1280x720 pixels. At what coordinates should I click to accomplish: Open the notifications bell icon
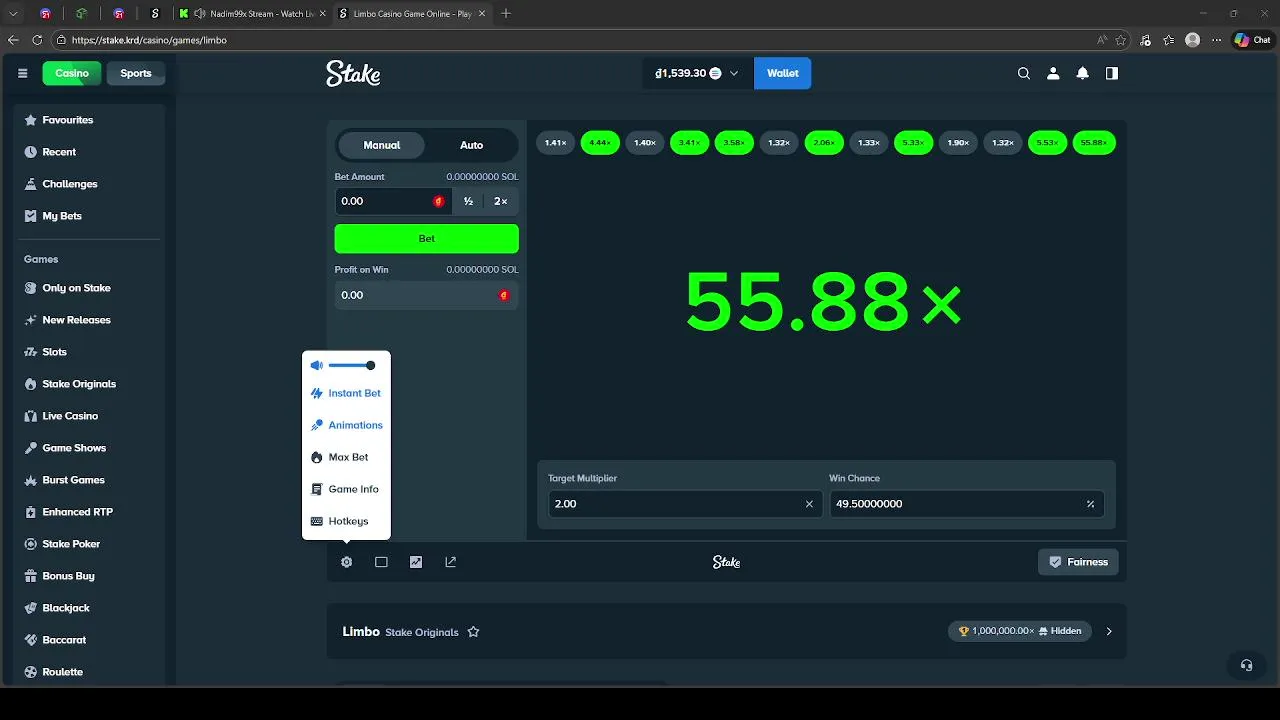[x=1082, y=73]
